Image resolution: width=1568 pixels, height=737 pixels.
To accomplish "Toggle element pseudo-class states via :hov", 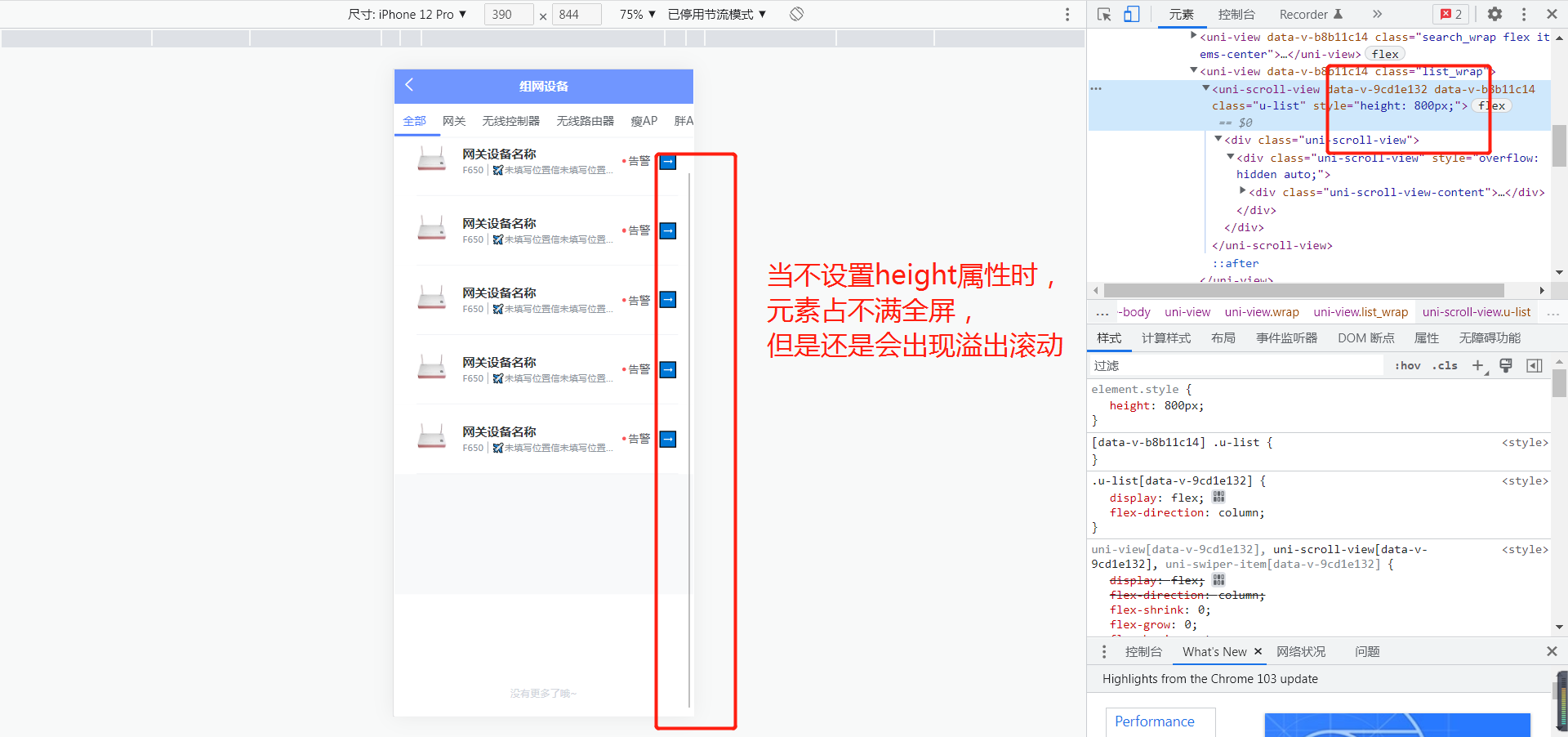I will (1407, 365).
